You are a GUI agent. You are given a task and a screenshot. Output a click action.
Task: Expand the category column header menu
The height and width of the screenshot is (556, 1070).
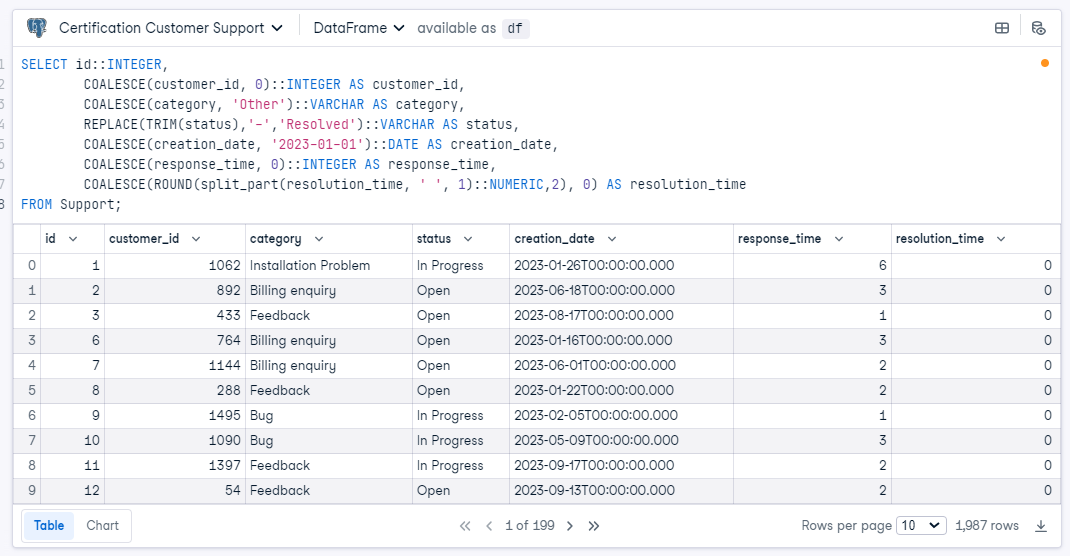[x=318, y=239]
